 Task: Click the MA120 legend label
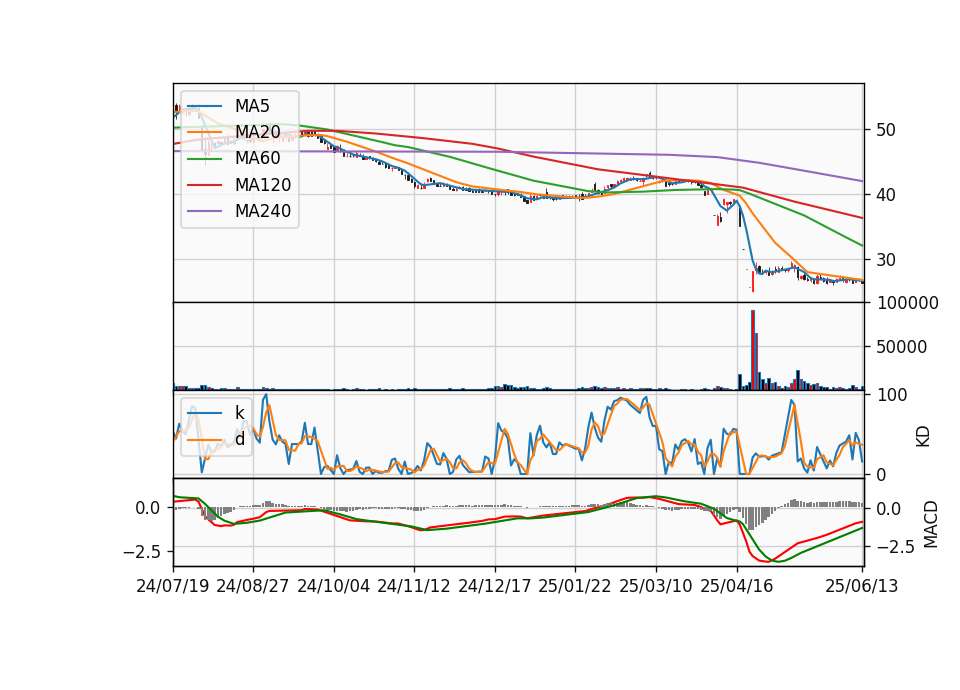(x=263, y=185)
